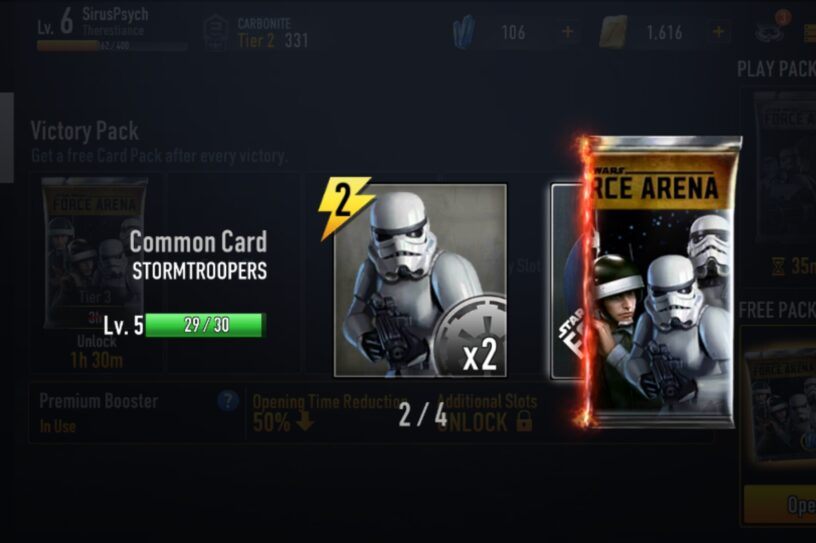Click the player experience bar under SirusPsych
Viewport: 816px width, 543px height.
coord(112,46)
